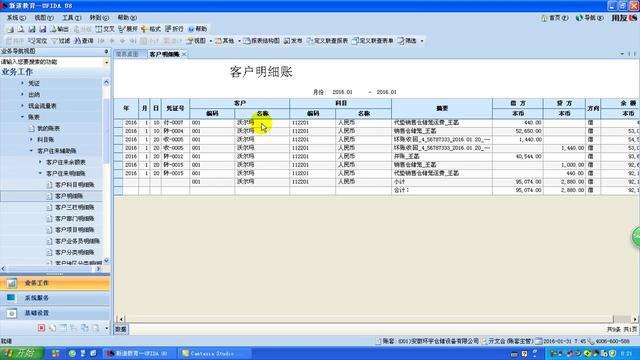Expand the 现金流量表 tree node

[22, 106]
